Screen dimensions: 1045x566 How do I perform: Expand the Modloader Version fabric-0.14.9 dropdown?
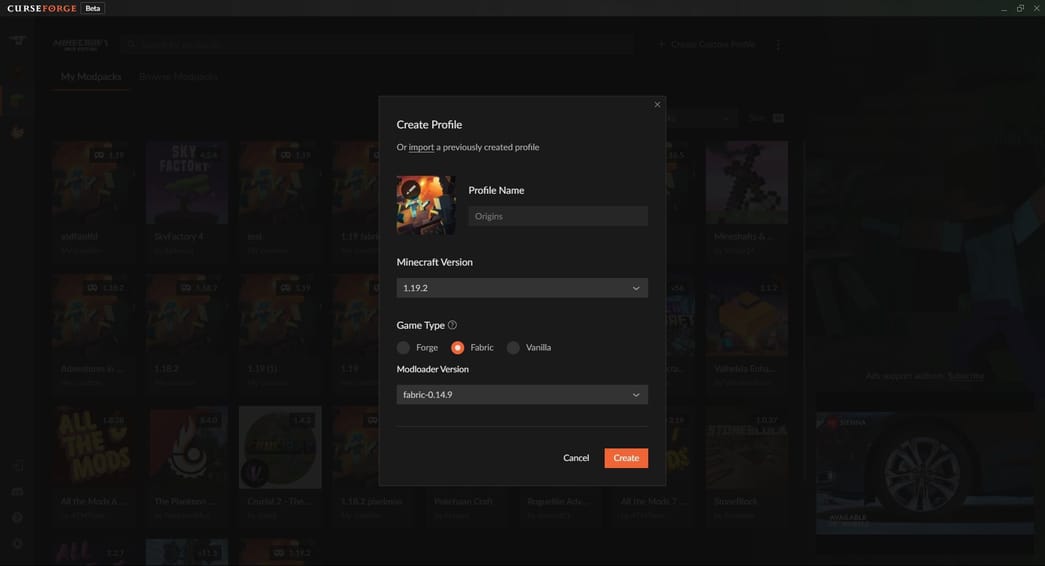click(x=522, y=395)
